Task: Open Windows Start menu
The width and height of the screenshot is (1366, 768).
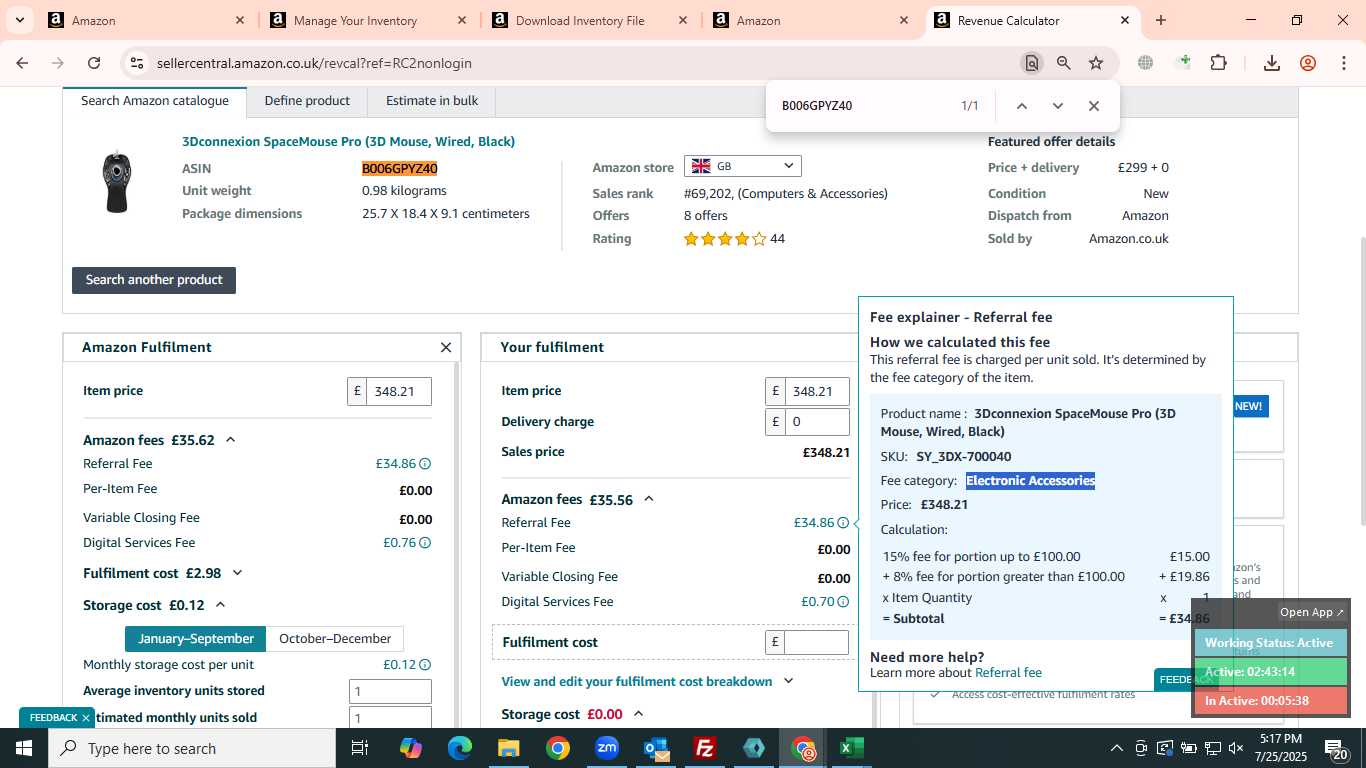Action: (x=24, y=748)
